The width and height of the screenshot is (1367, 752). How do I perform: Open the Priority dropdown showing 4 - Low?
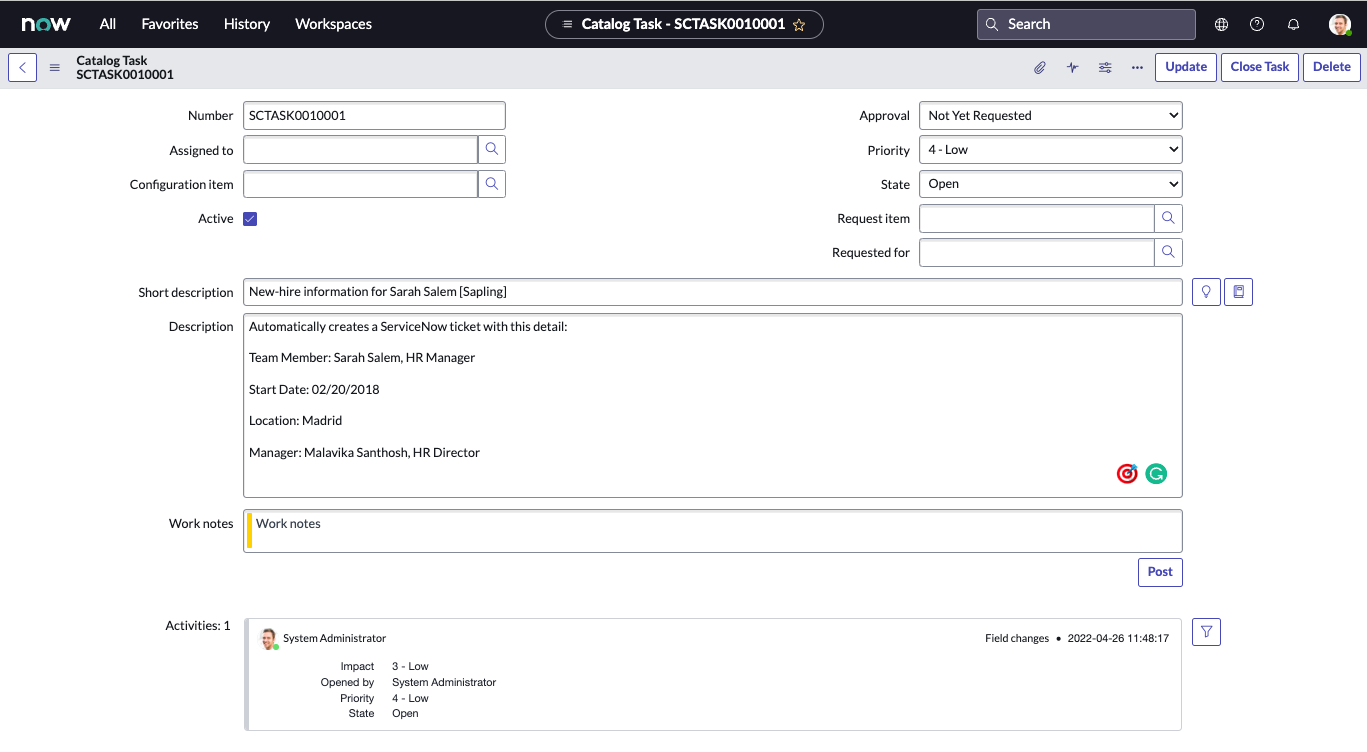(1050, 150)
